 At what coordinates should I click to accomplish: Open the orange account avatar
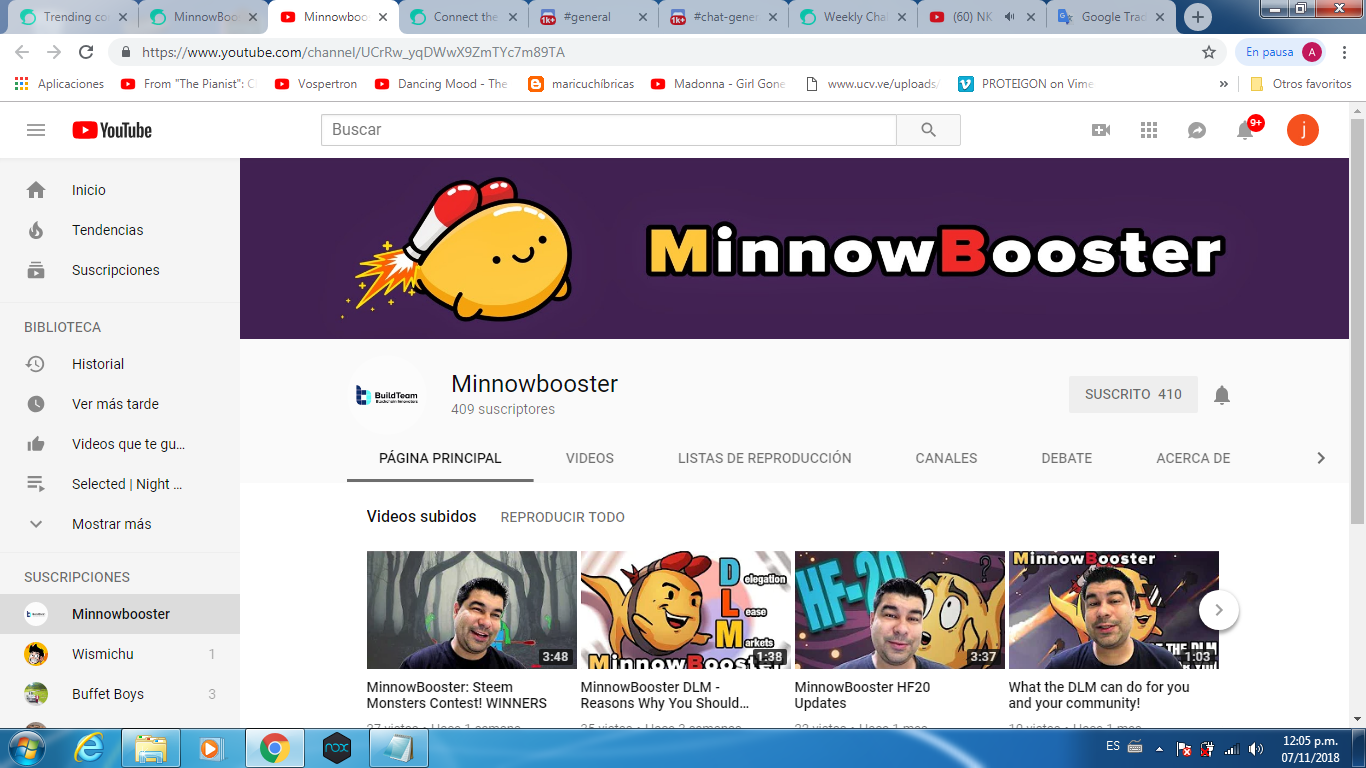(1303, 130)
